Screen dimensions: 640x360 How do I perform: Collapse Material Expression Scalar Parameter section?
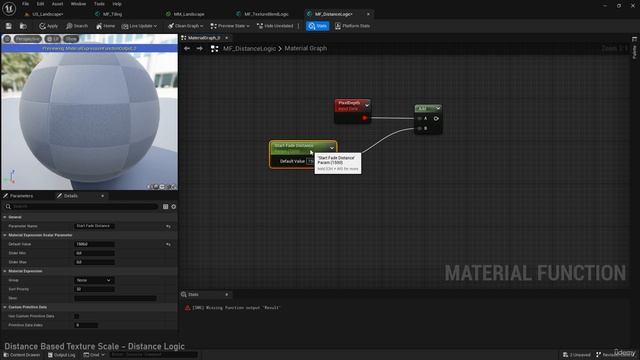(5, 235)
